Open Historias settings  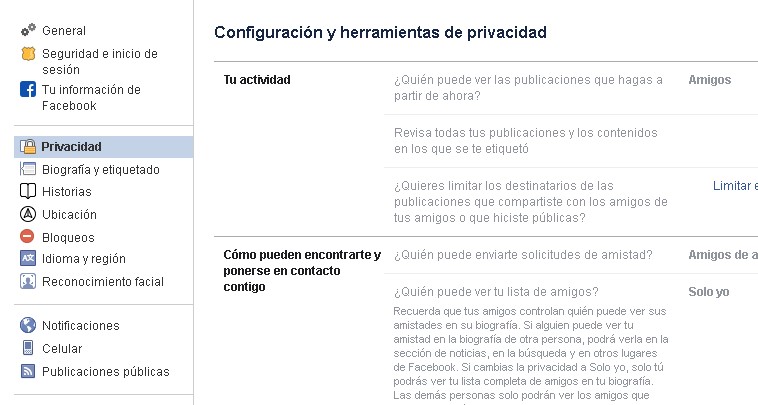67,192
